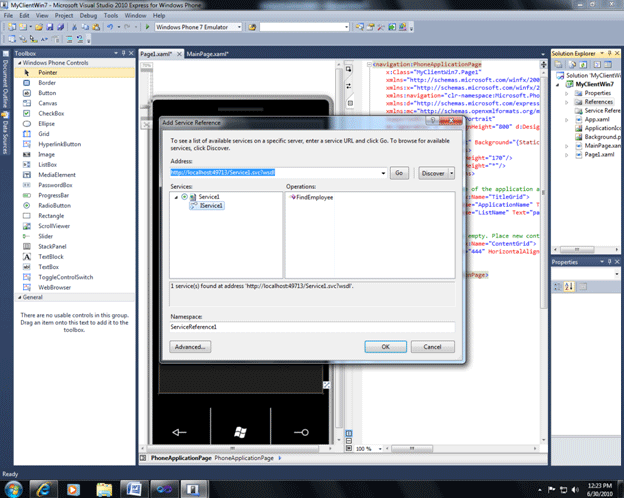Select Service References item in Solution Explorer
The width and height of the screenshot is (624, 498).
click(598, 111)
